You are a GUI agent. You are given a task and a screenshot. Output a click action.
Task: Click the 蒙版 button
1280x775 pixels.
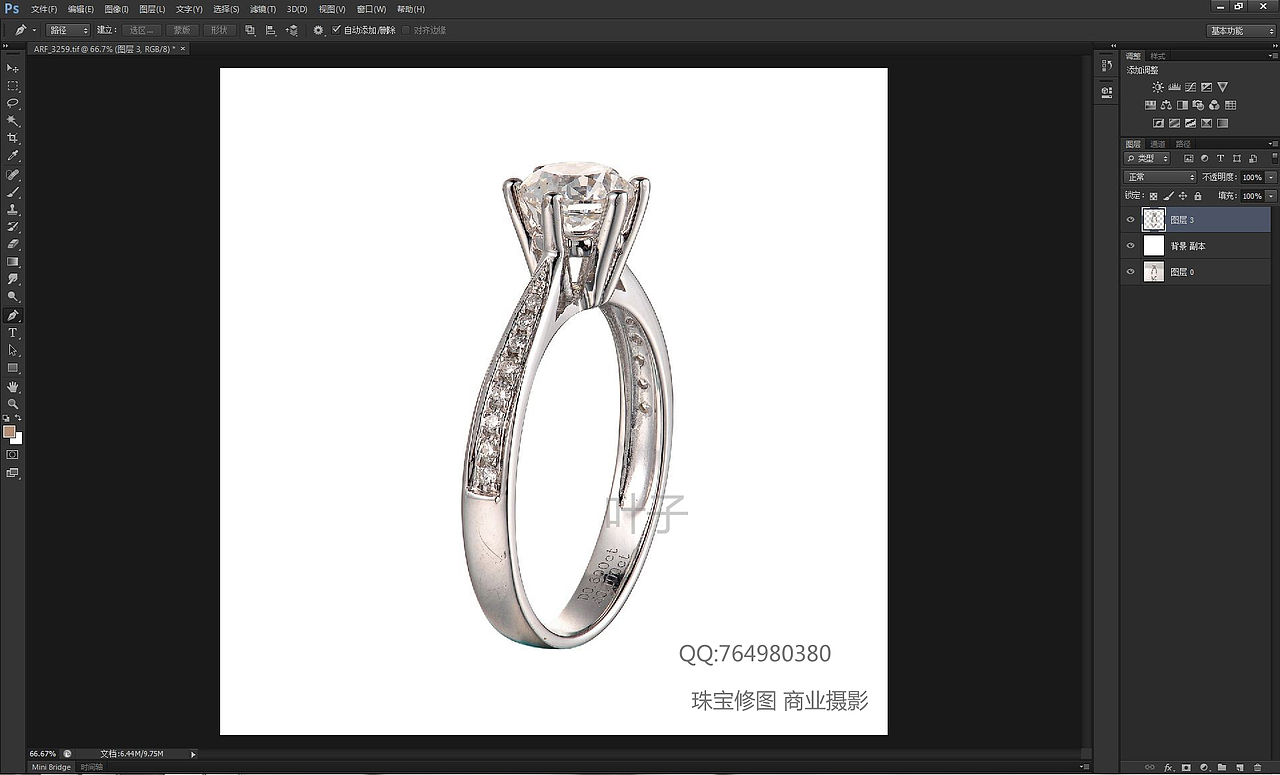(181, 30)
